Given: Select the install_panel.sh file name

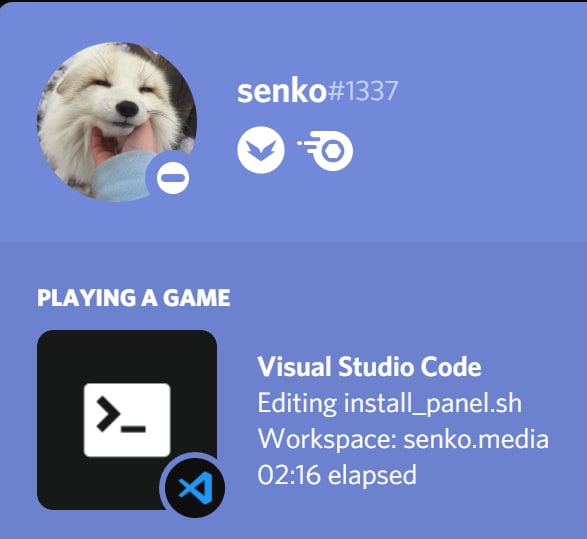Looking at the screenshot, I should 432,404.
